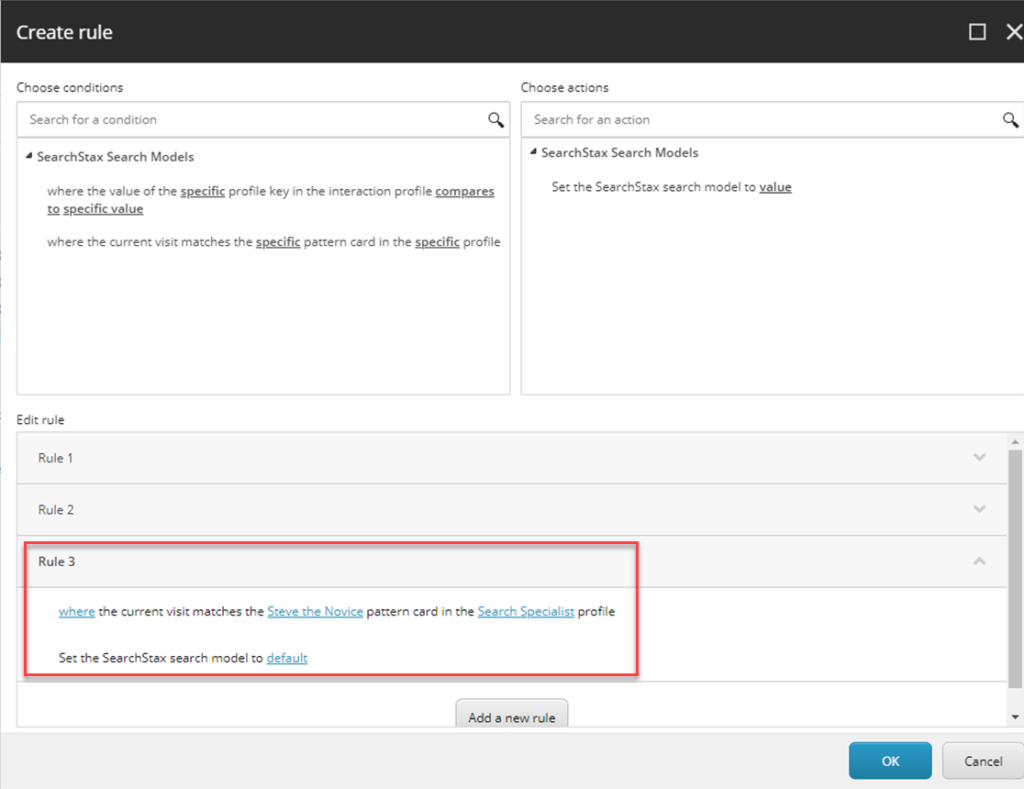The height and width of the screenshot is (789, 1024).
Task: Click the action search magnifier icon
Action: point(1010,120)
